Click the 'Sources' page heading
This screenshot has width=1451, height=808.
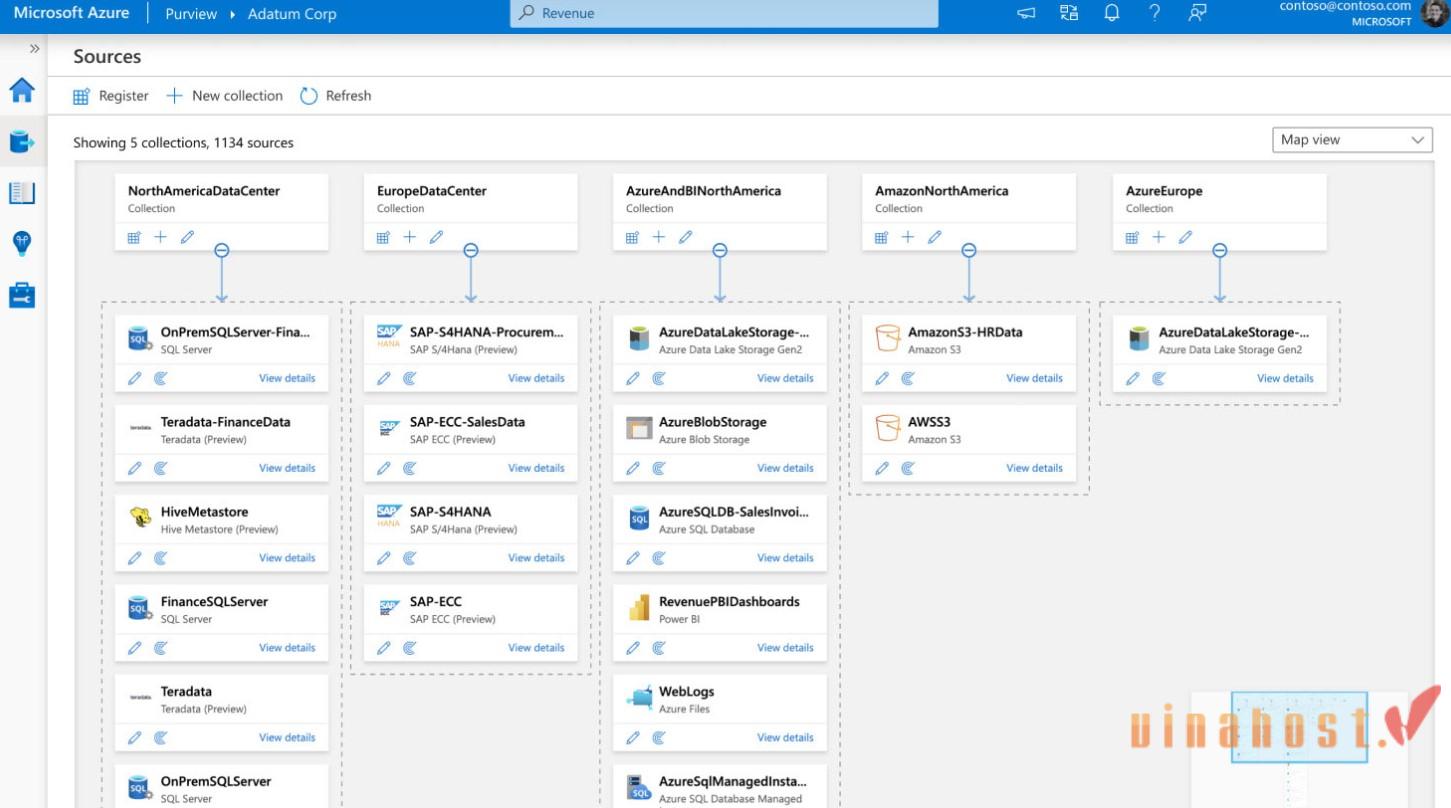107,57
